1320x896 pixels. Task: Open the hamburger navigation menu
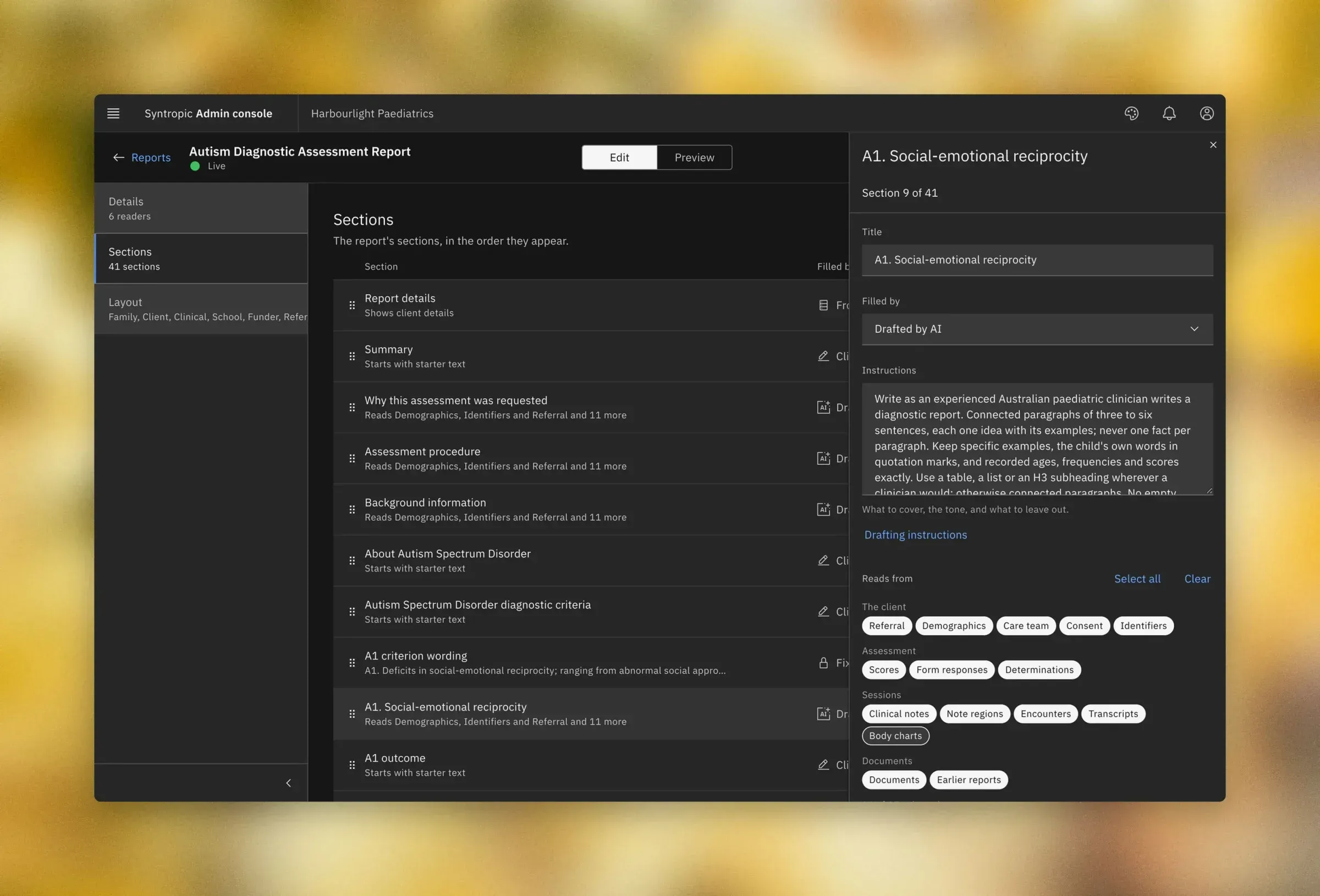(x=113, y=113)
